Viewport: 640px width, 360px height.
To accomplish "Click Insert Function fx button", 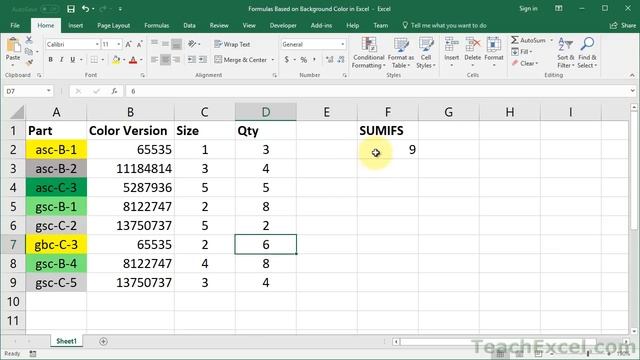I will tap(115, 91).
